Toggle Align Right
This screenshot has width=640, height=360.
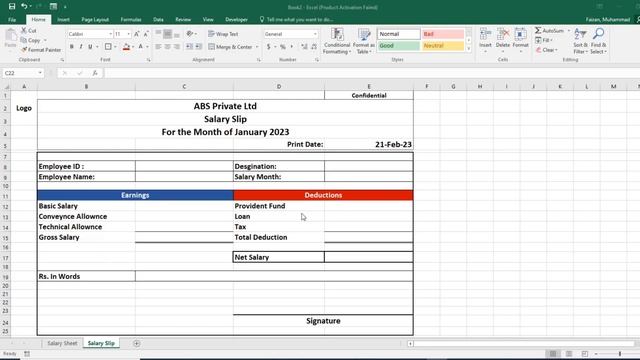[176, 47]
